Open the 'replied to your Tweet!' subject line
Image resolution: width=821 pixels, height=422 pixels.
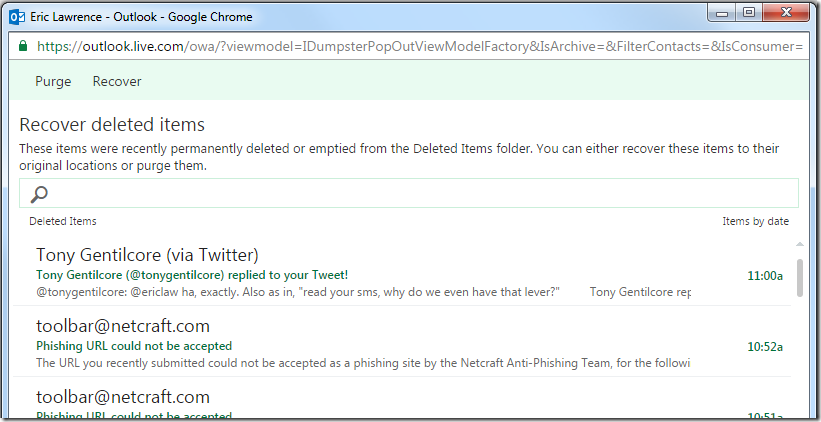click(x=191, y=274)
